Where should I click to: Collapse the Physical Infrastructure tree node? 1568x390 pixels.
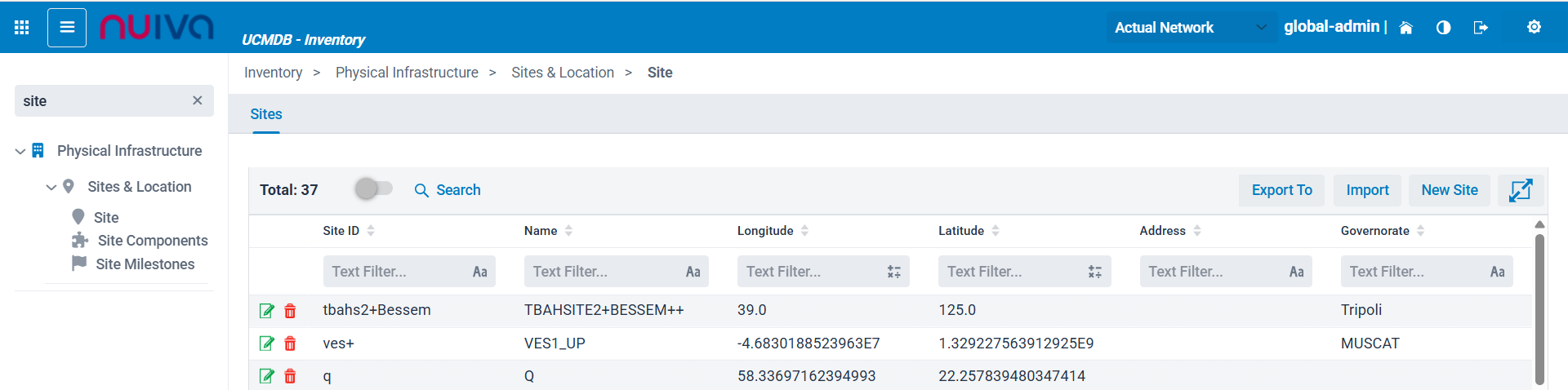click(x=20, y=152)
